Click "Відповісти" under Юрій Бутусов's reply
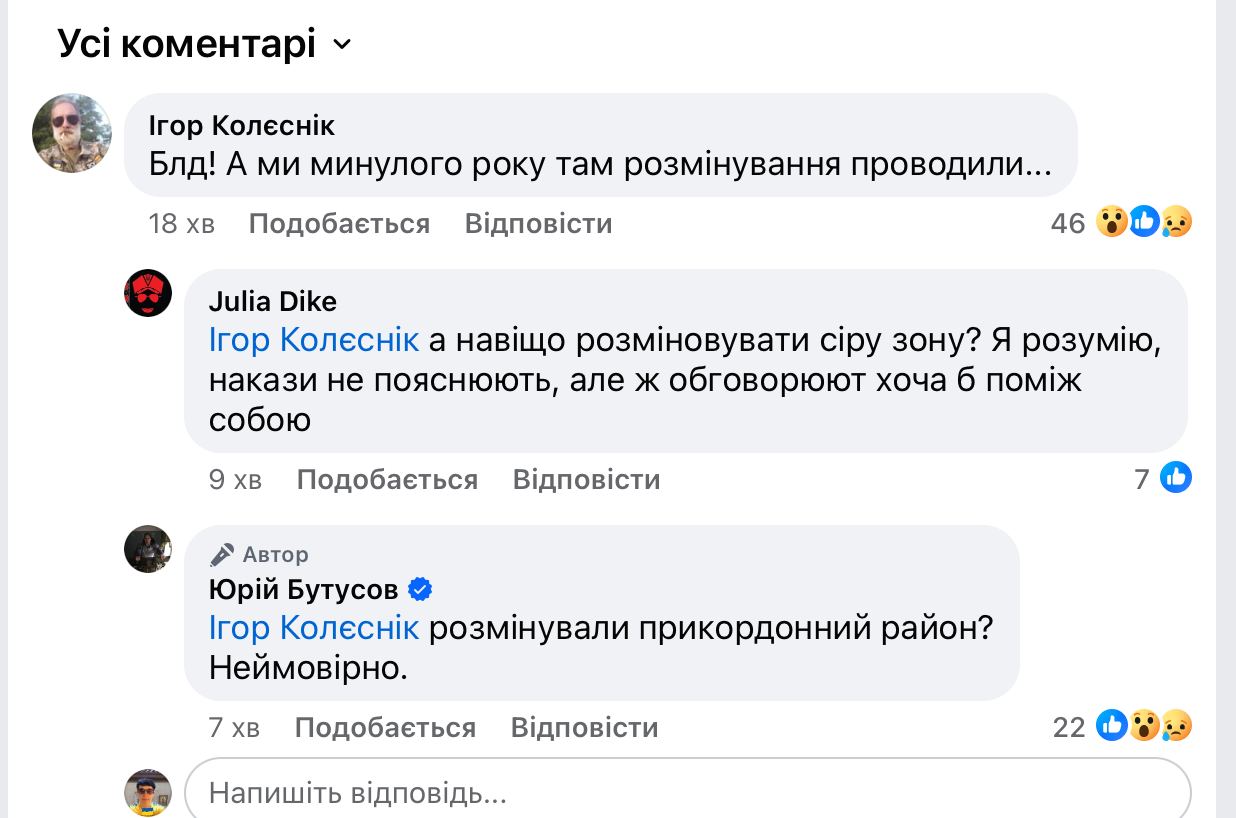Viewport: 1236px width, 818px height. pos(584,727)
